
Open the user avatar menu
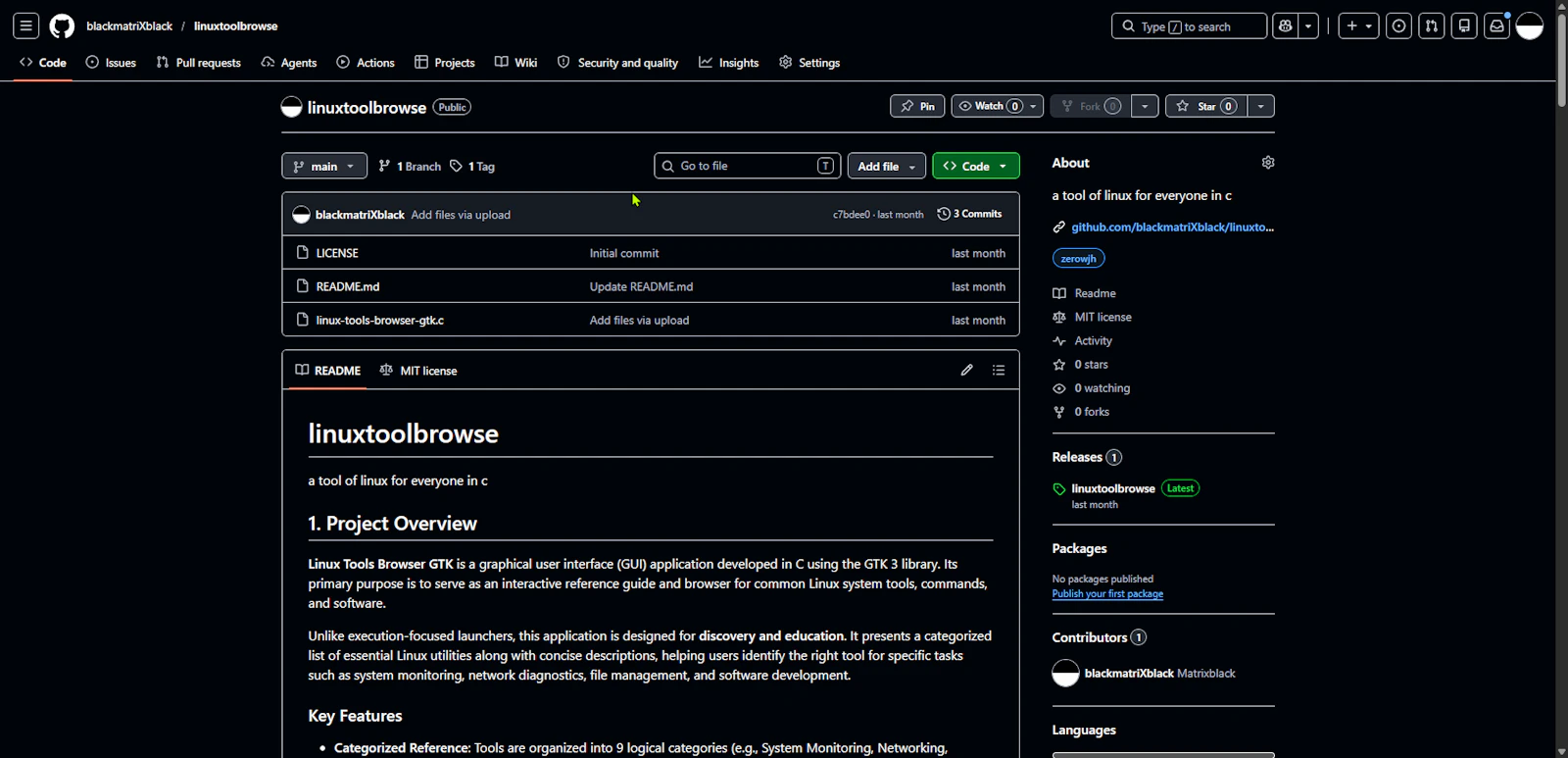click(x=1530, y=26)
